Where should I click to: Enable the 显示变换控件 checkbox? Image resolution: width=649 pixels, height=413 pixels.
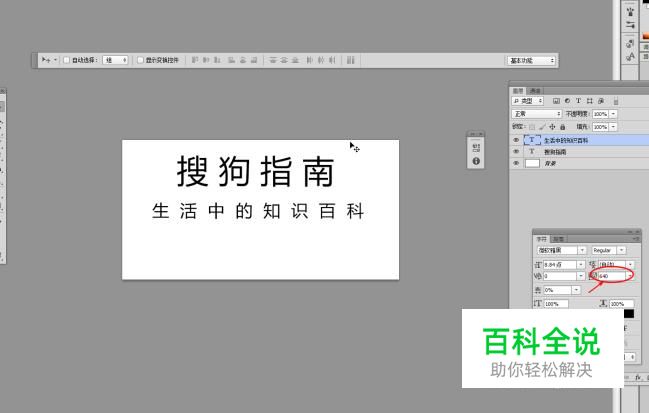click(x=140, y=60)
